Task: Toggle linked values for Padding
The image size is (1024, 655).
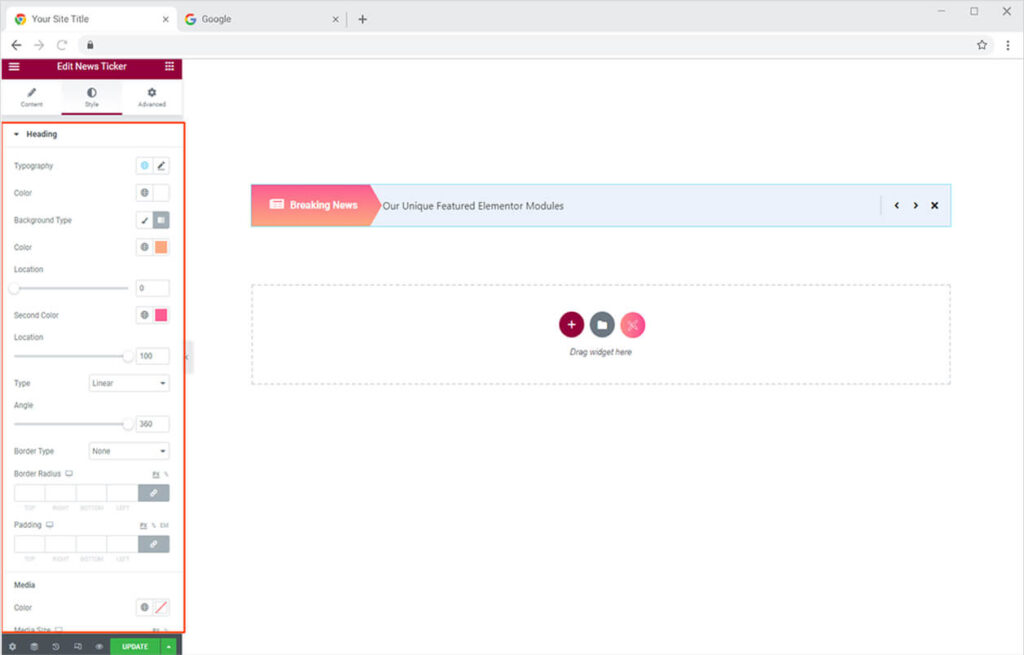Action: point(153,544)
